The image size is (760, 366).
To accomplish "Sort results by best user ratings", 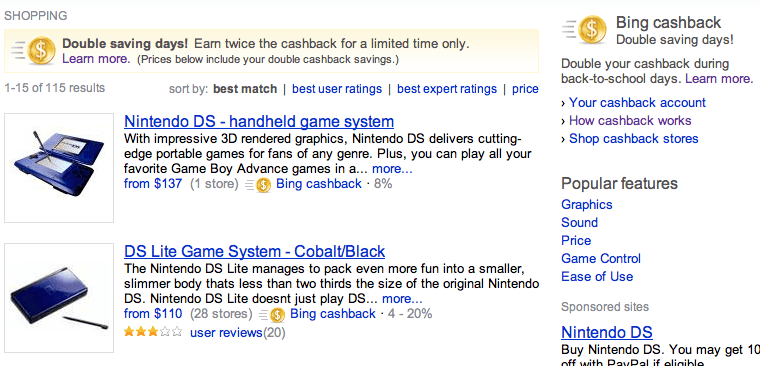I will click(x=337, y=89).
